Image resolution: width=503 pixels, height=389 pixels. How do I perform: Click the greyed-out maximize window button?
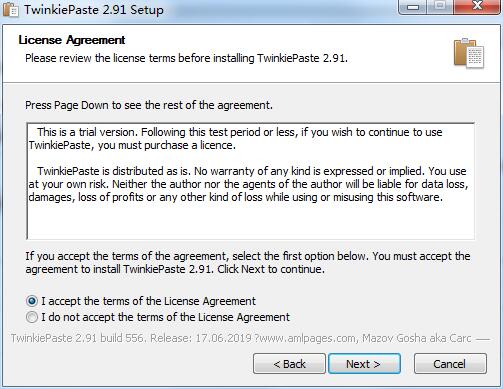pos(440,7)
